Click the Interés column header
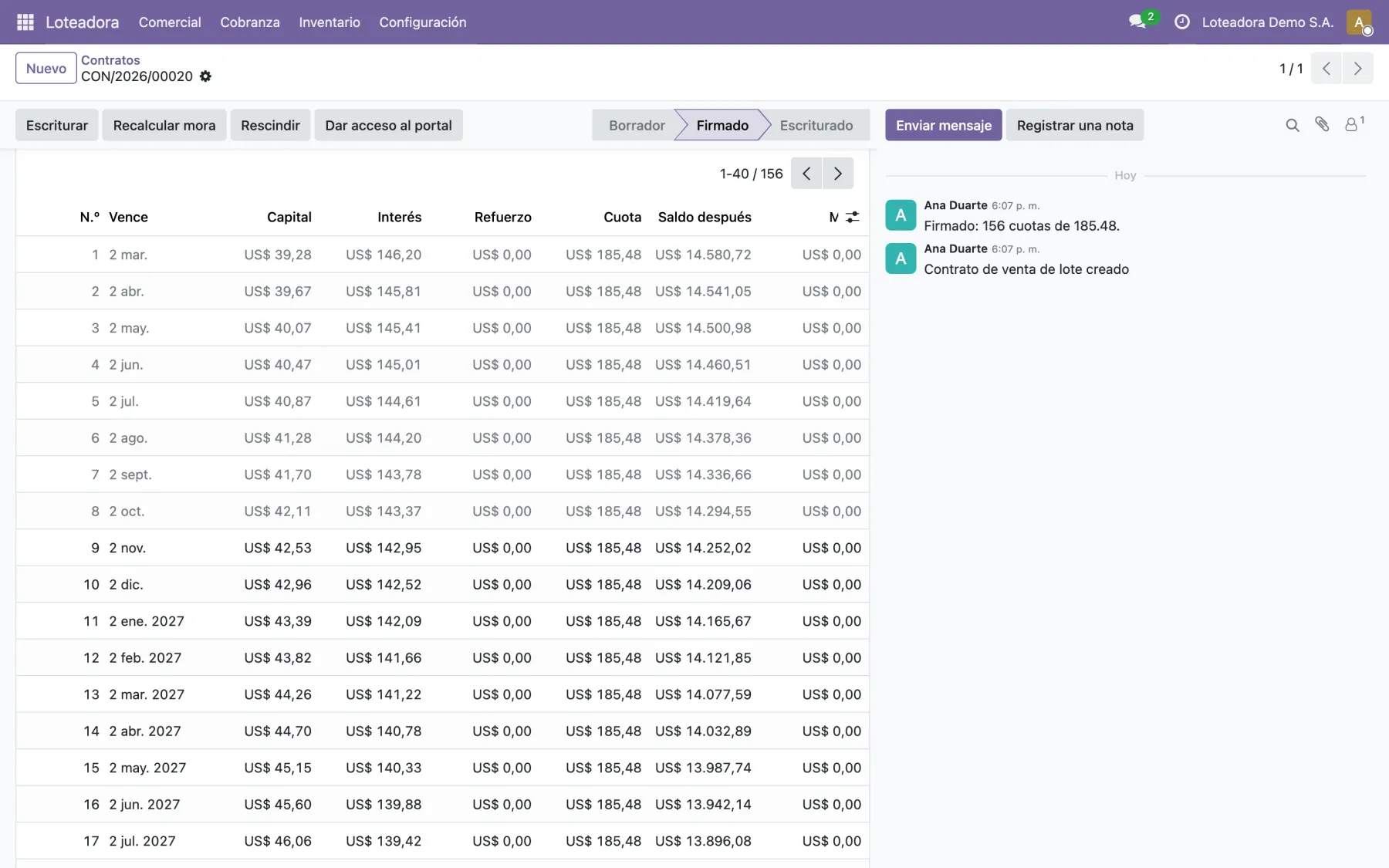 400,218
